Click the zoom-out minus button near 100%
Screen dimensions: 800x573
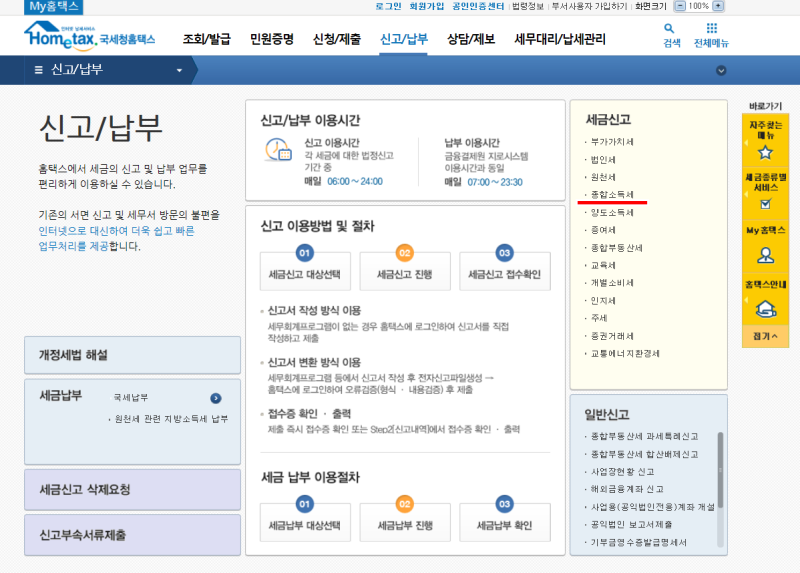pos(680,6)
